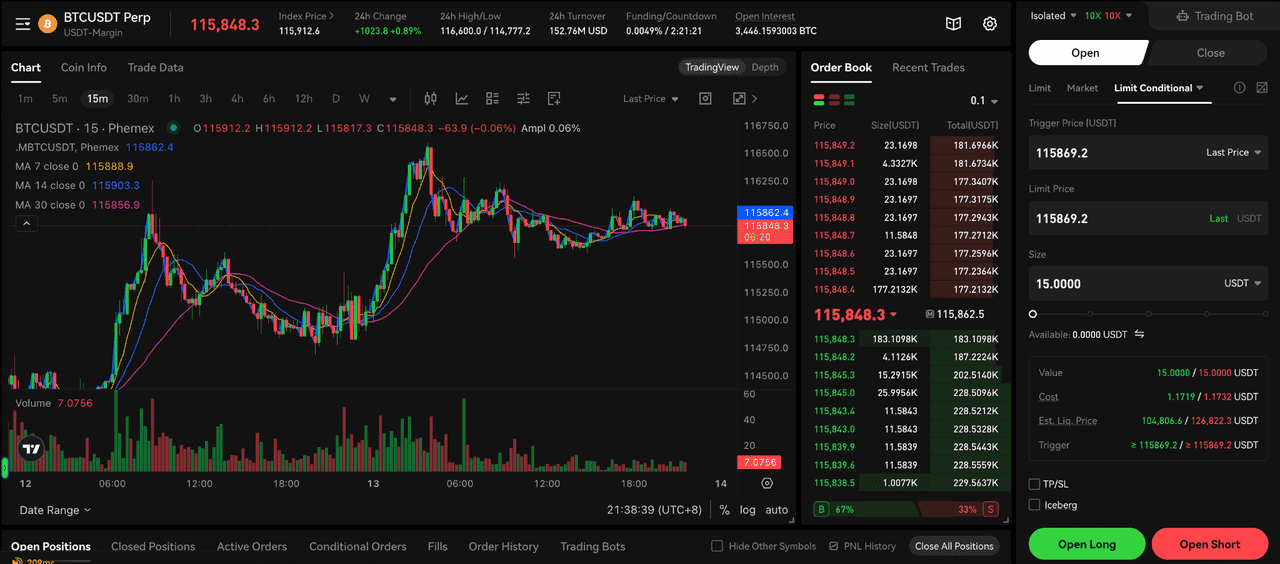Viewport: 1280px width, 564px height.
Task: Click the right arrow in chart toolbar
Action: point(755,99)
